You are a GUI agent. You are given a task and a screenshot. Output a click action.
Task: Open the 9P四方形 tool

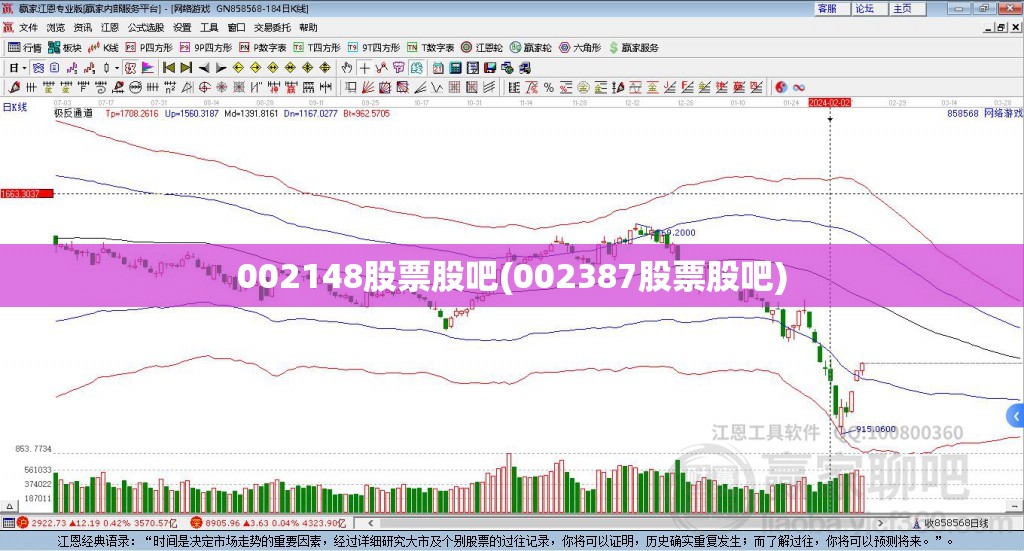(206, 48)
